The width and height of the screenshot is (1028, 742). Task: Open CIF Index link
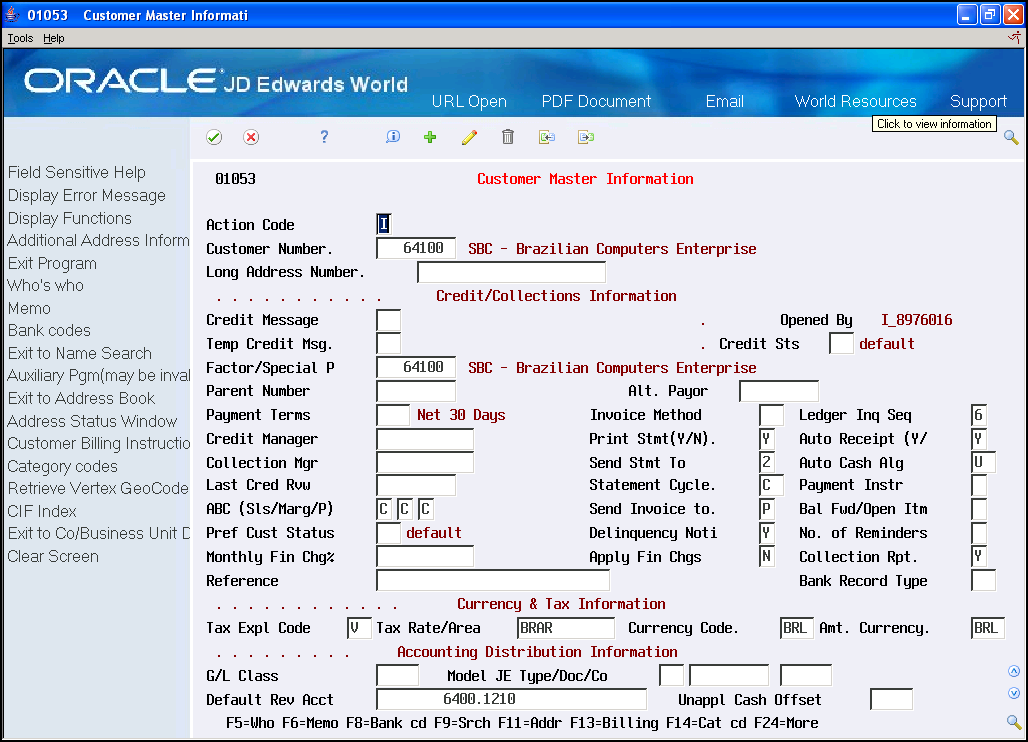tap(42, 511)
